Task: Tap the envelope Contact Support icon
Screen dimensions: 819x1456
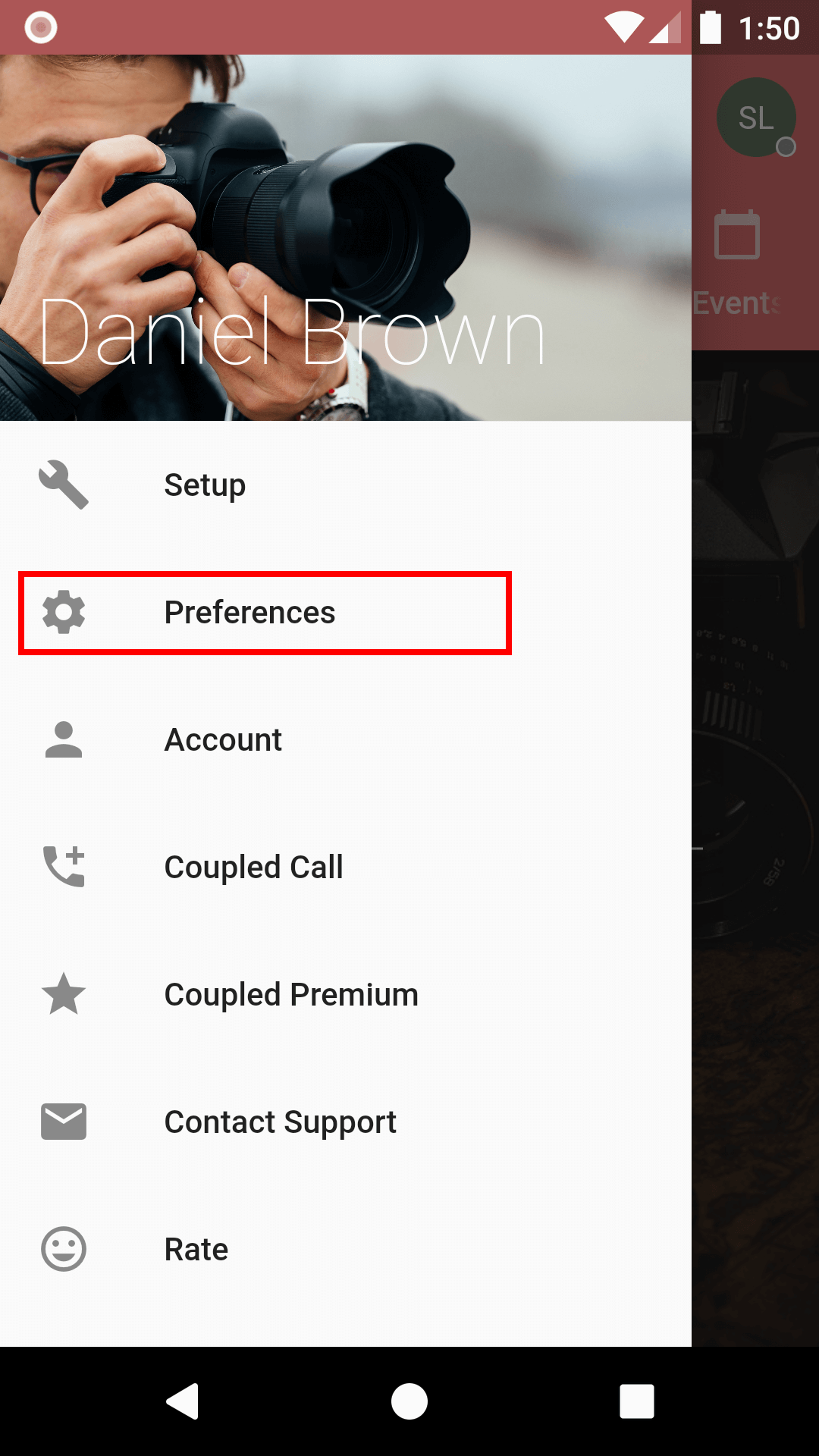Action: tap(64, 1122)
